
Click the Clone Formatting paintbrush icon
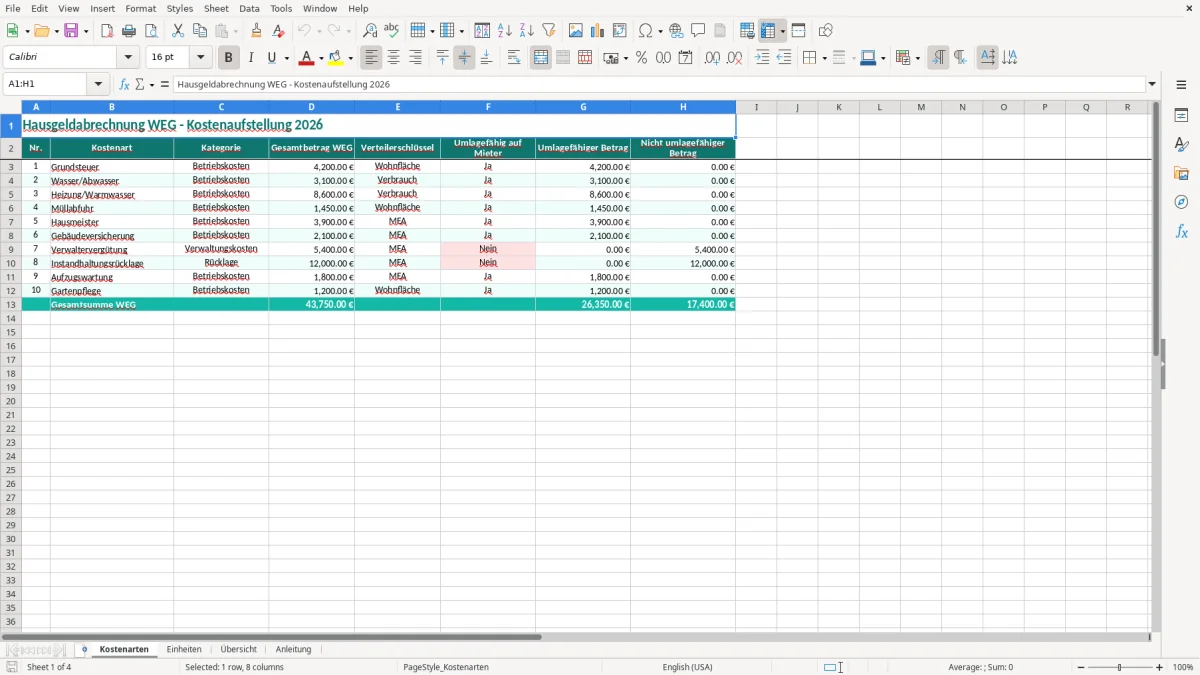tap(257, 31)
